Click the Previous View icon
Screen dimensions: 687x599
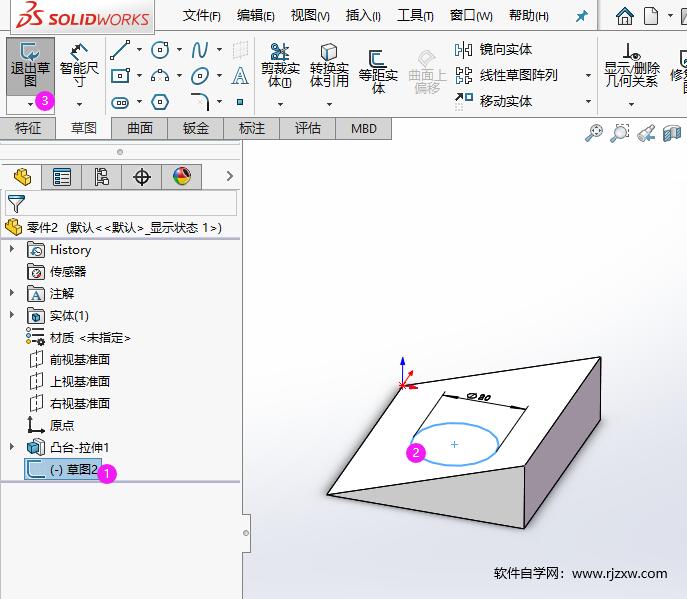click(x=646, y=134)
